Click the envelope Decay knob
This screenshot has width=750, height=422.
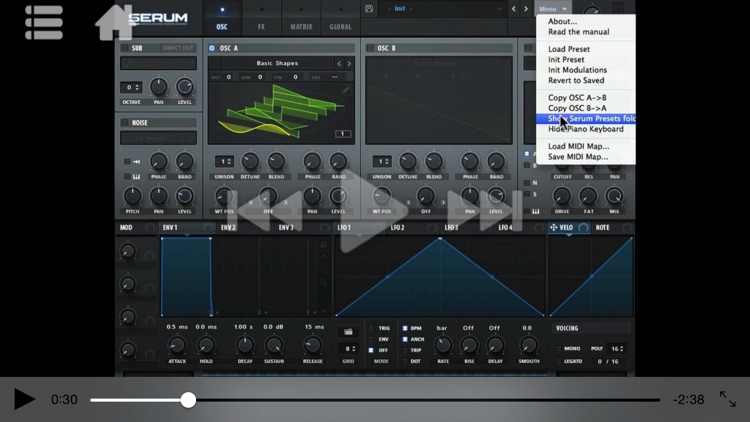click(245, 345)
